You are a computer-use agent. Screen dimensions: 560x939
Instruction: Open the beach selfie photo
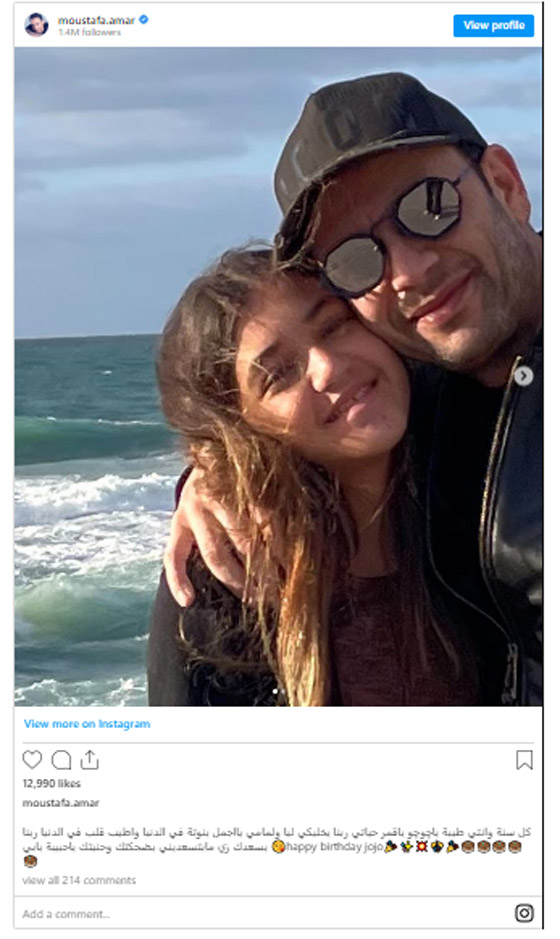pyautogui.click(x=279, y=377)
